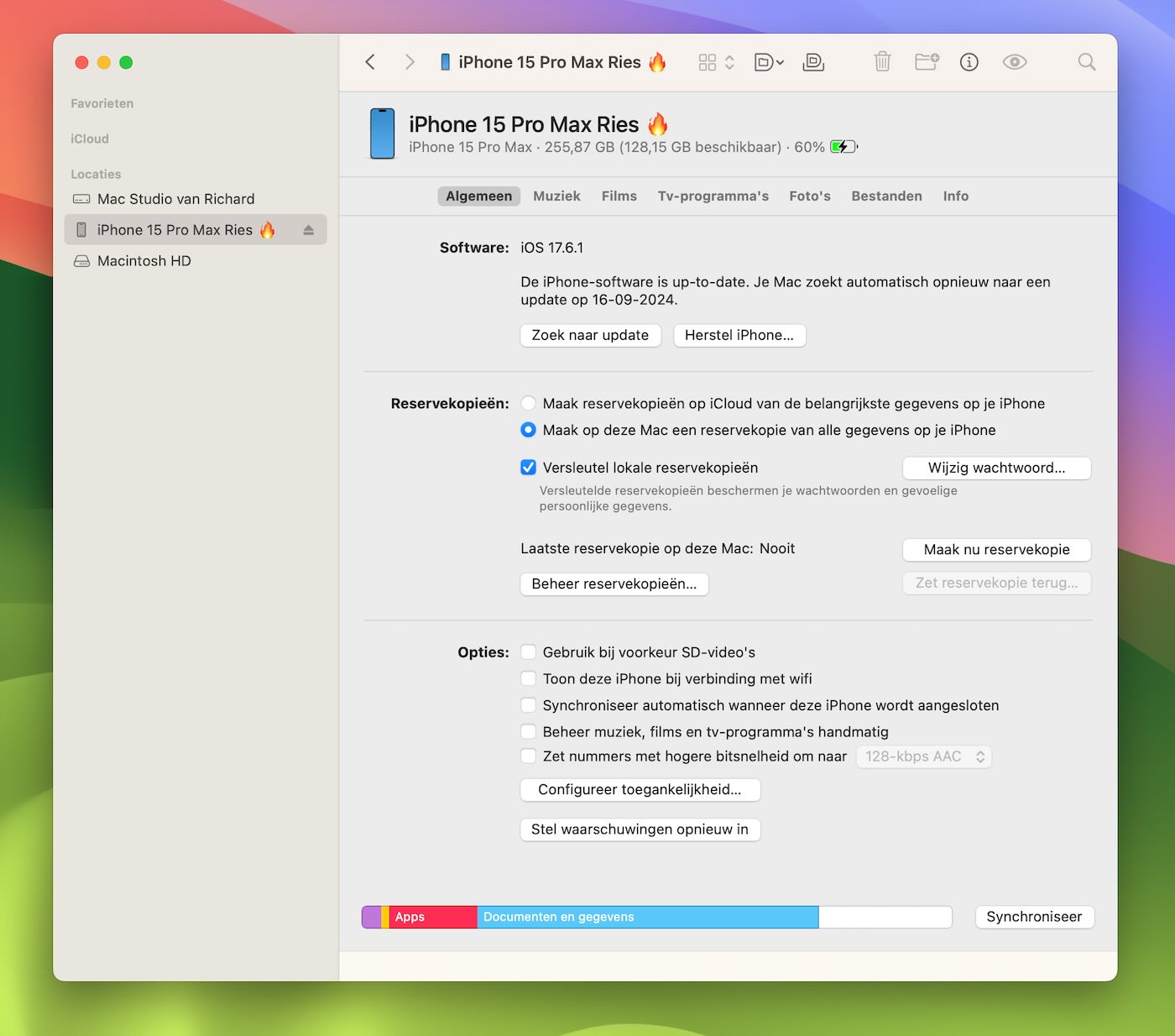Click the new folder toolbar icon
Viewport: 1175px width, 1036px height.
tap(926, 62)
